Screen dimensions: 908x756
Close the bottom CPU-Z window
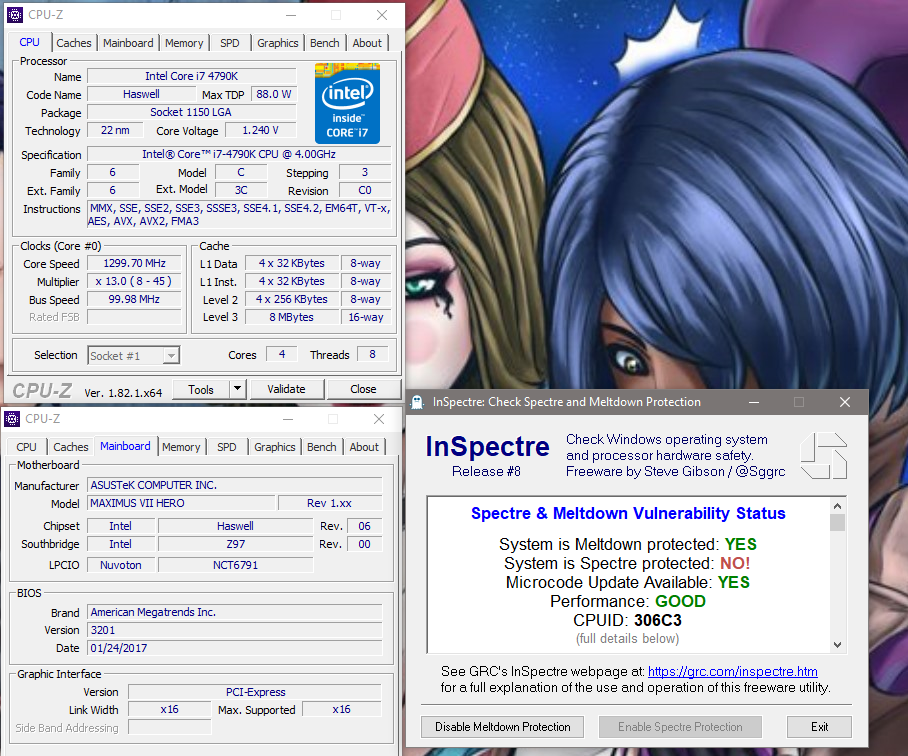[x=379, y=419]
